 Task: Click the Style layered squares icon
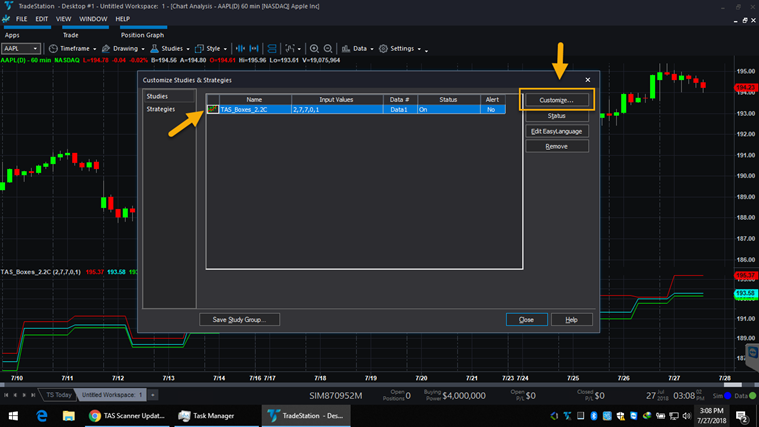(x=199, y=49)
